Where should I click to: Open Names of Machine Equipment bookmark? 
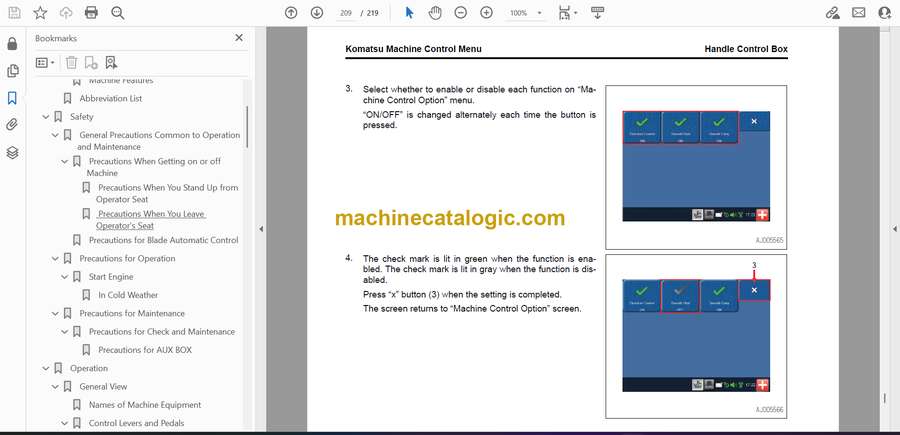[145, 405]
